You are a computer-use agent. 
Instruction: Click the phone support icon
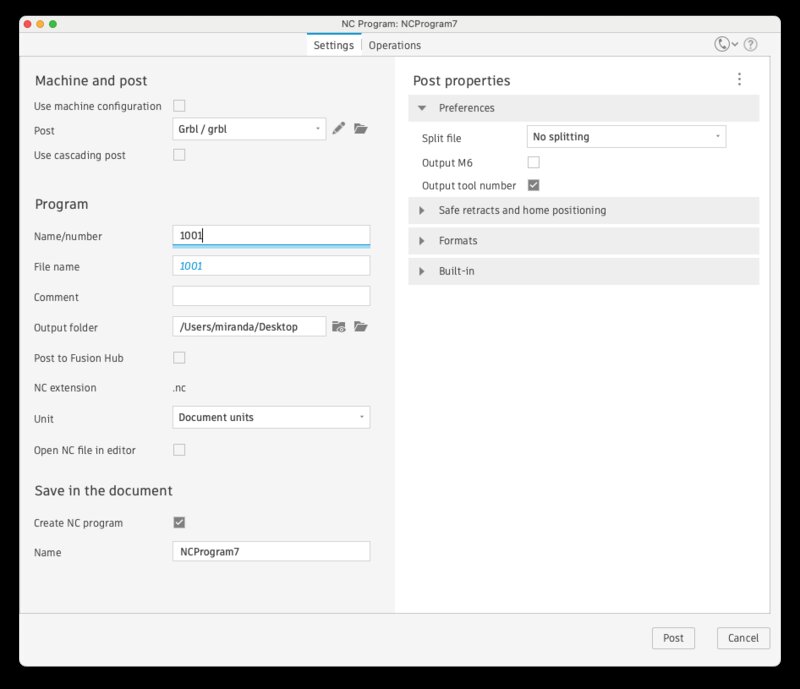(x=722, y=45)
